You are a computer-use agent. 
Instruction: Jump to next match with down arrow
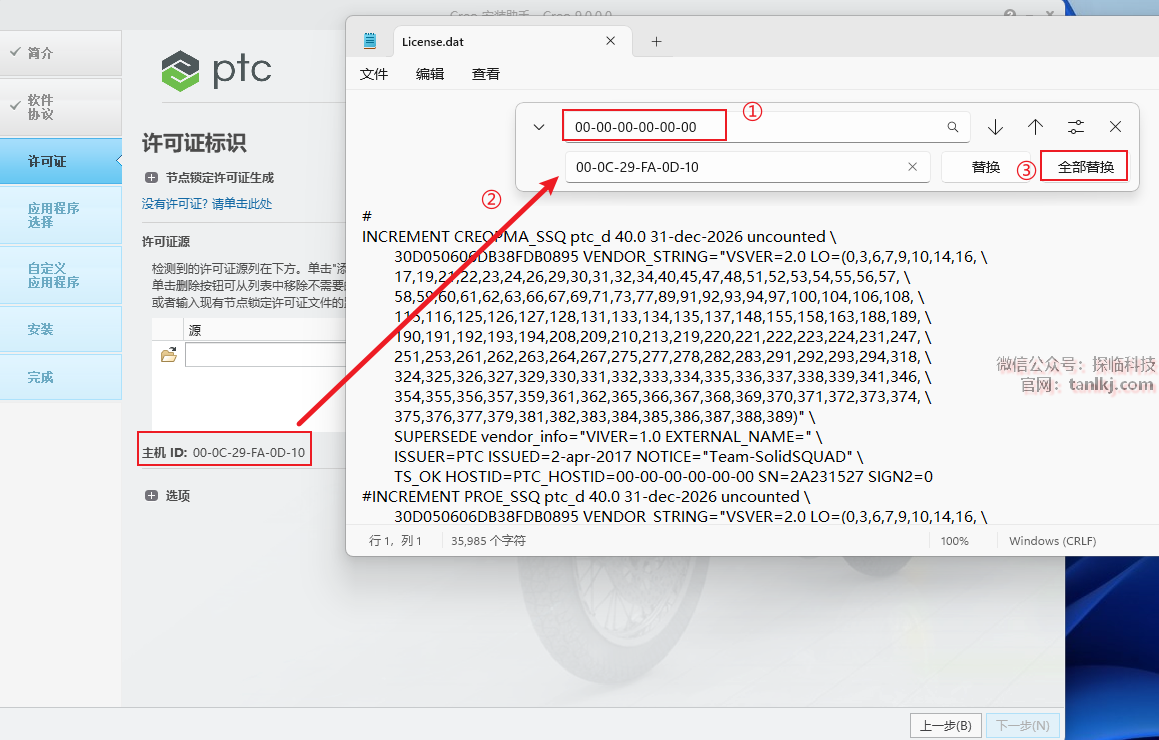(995, 127)
